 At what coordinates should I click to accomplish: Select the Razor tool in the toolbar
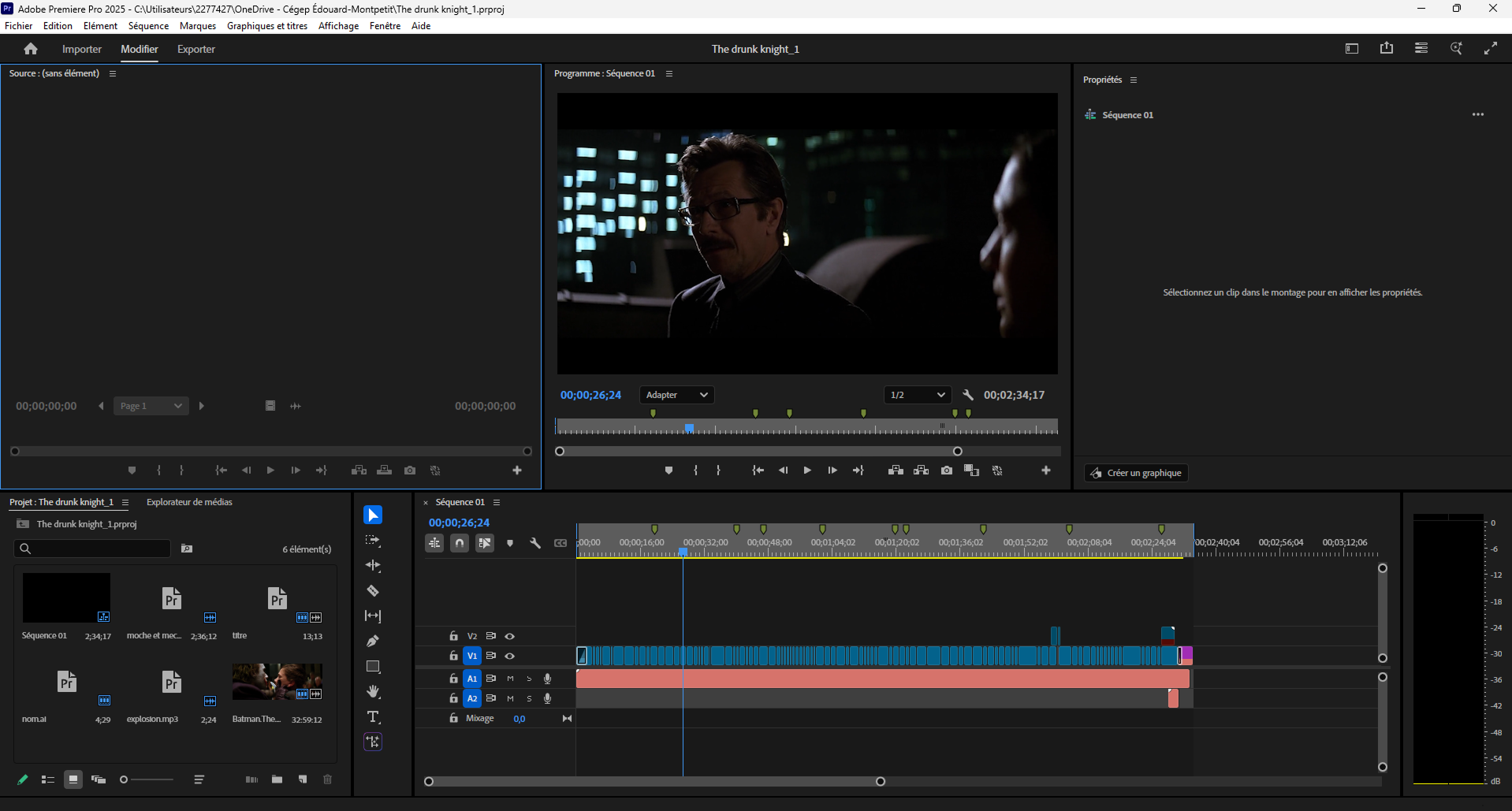coord(373,591)
